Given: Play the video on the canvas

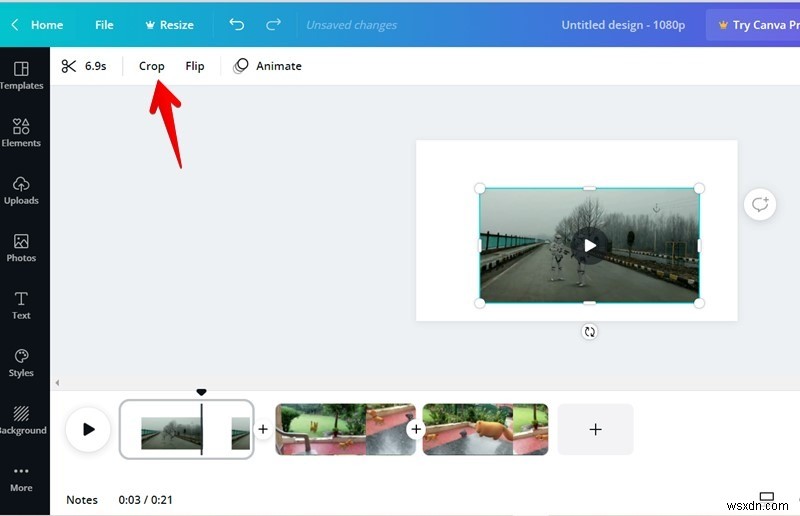Looking at the screenshot, I should click(x=590, y=245).
